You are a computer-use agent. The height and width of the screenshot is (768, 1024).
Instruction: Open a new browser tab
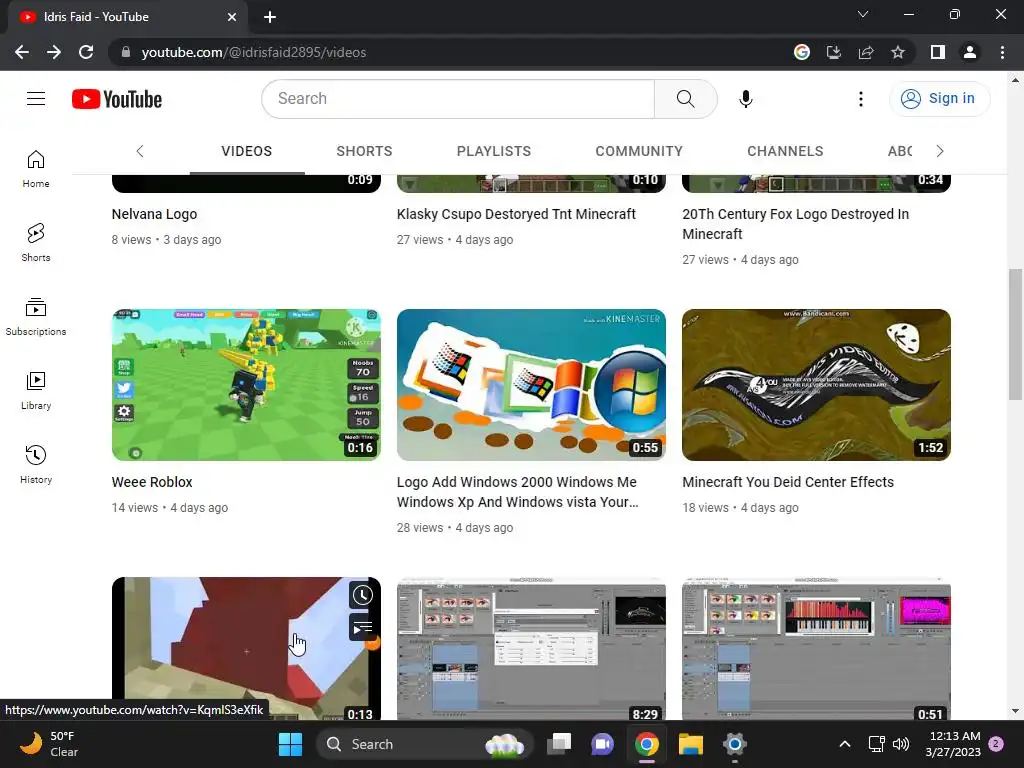(270, 17)
